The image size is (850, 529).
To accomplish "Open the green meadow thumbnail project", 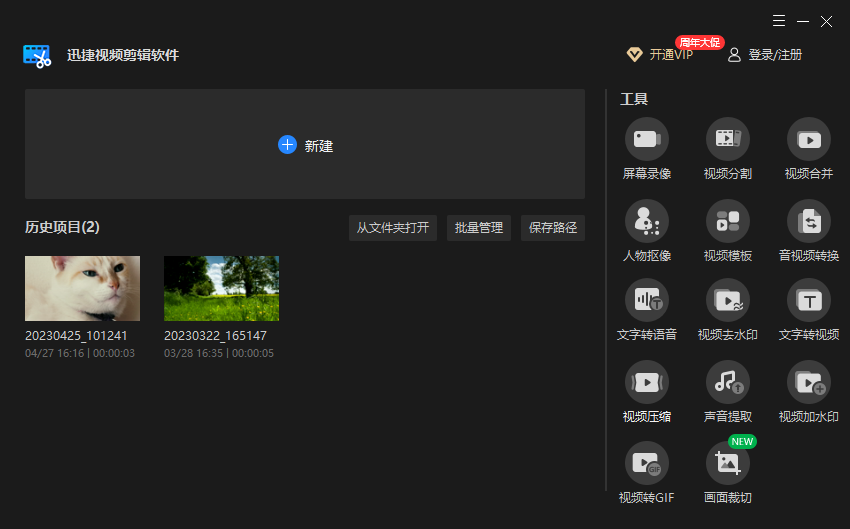I will tap(221, 288).
